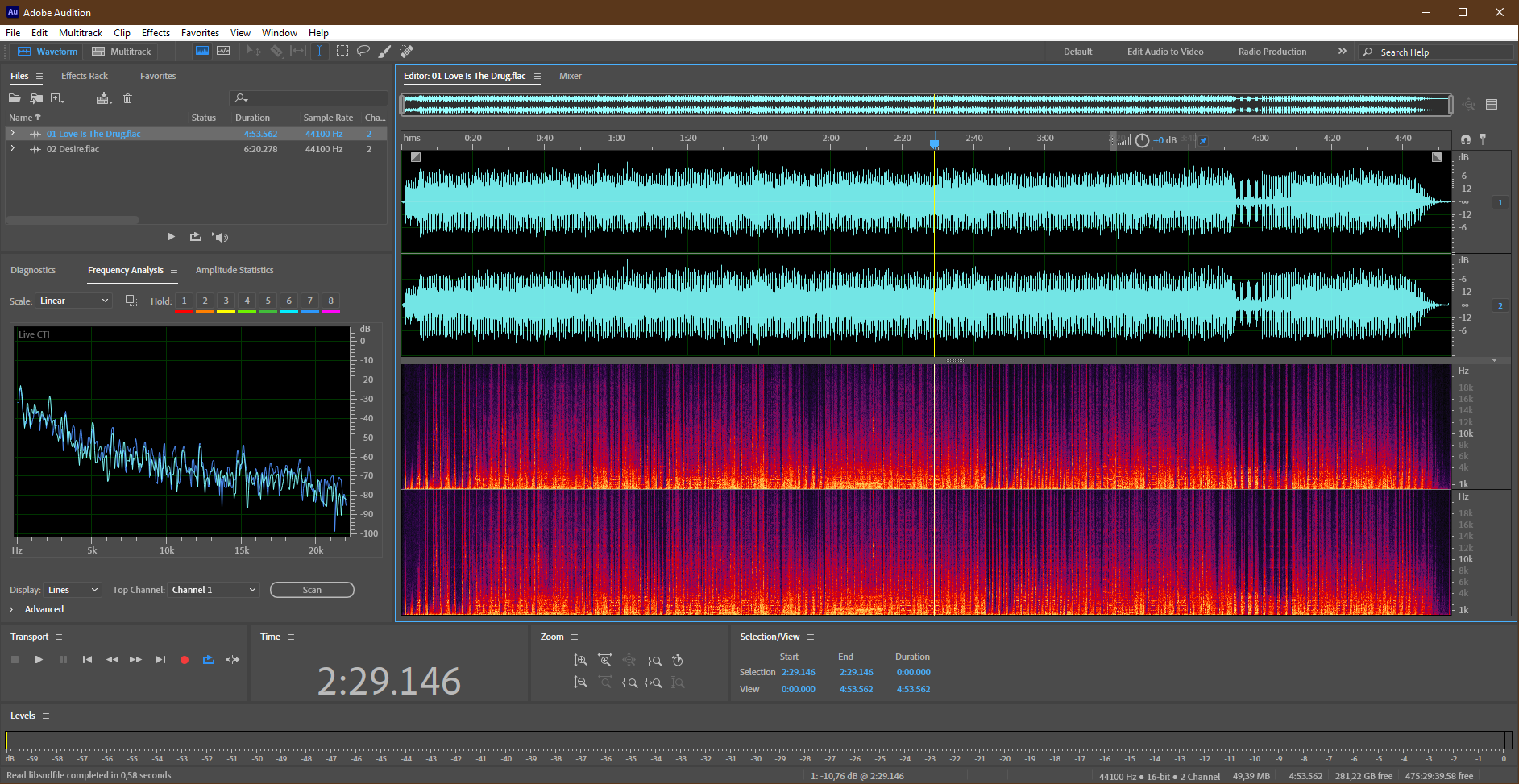1519x784 pixels.
Task: Click the trash icon to close files
Action: point(127,98)
